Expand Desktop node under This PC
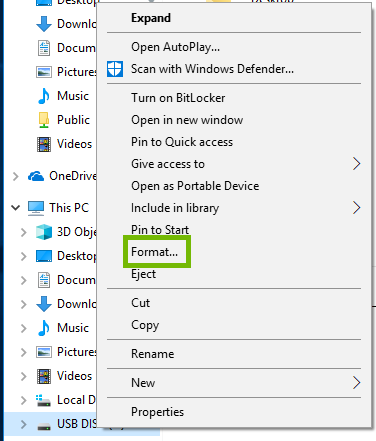The width and height of the screenshot is (376, 441). [23, 256]
